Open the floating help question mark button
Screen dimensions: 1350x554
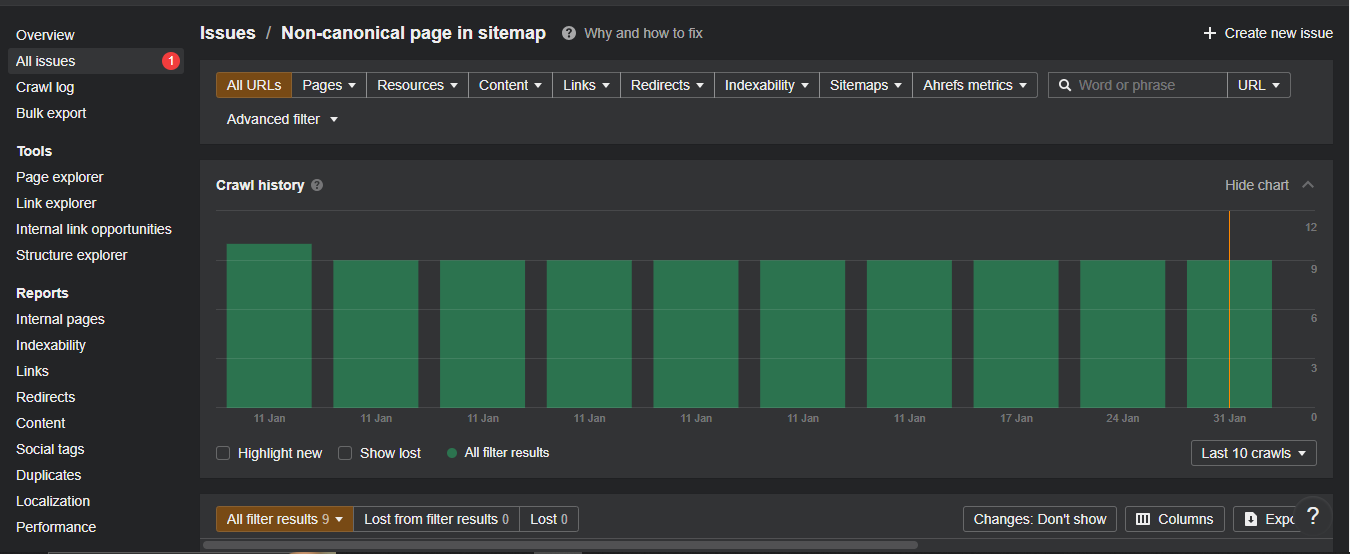click(x=1313, y=516)
